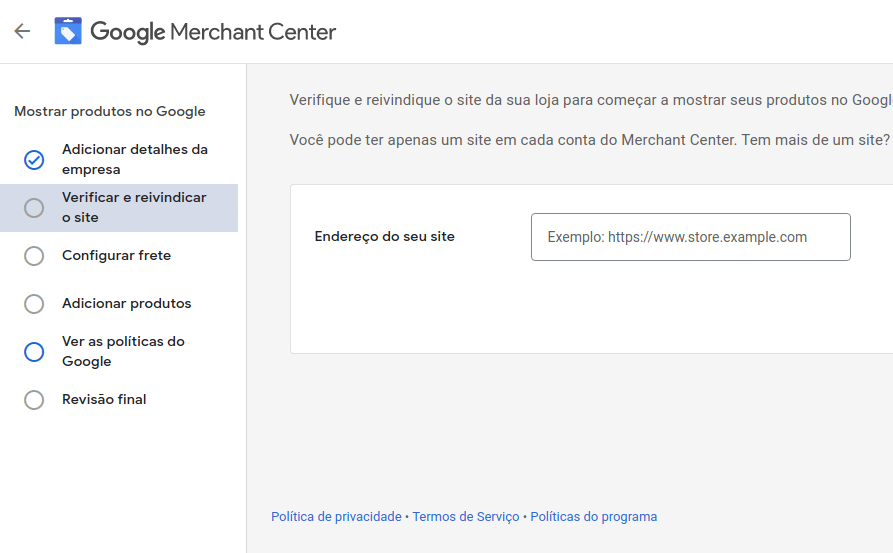The image size is (893, 553).
Task: Click the Merchant Center tag logo
Action: tap(68, 31)
